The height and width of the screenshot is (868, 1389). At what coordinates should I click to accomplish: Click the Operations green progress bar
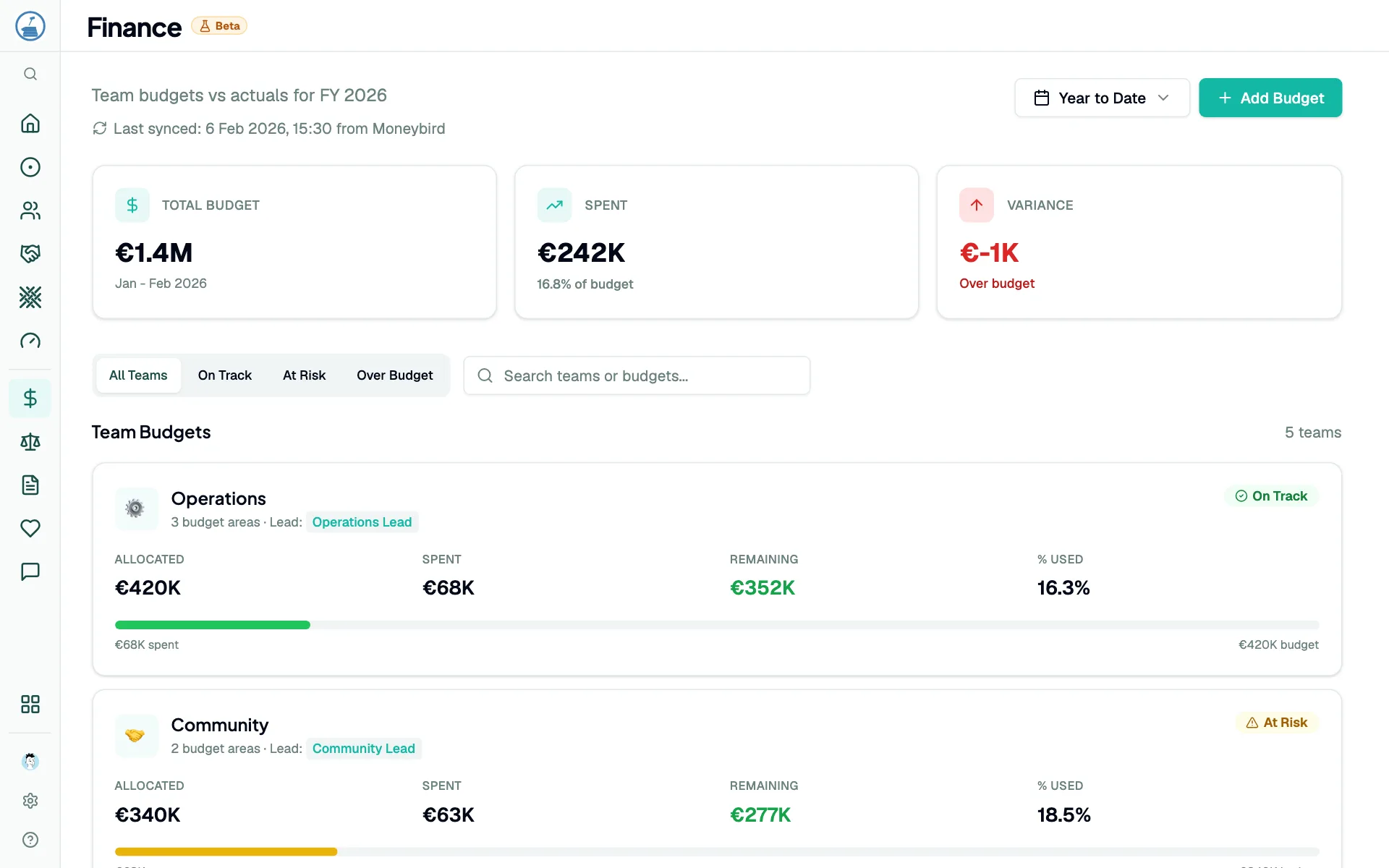213,625
